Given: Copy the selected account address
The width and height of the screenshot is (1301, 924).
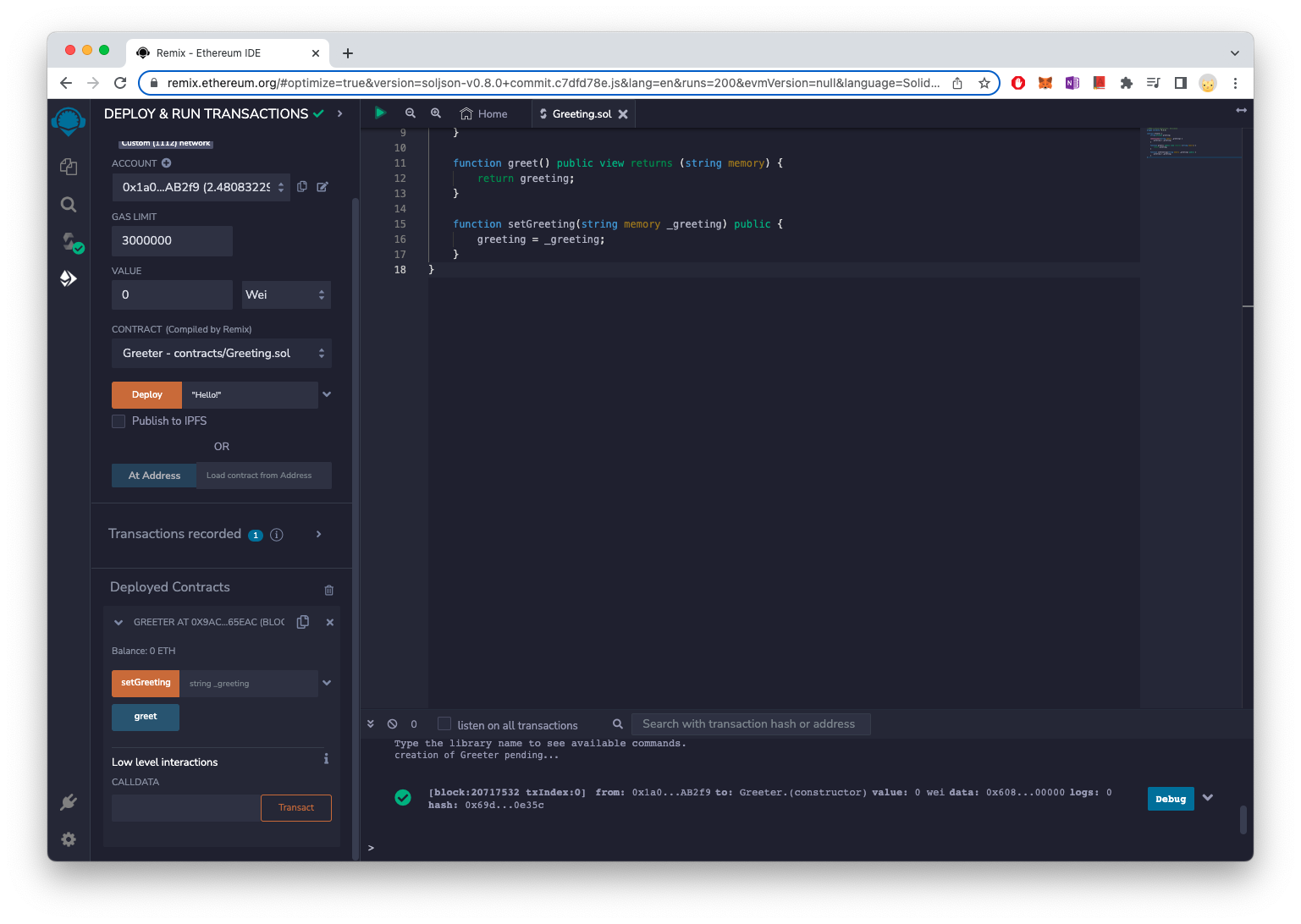Looking at the screenshot, I should point(302,187).
